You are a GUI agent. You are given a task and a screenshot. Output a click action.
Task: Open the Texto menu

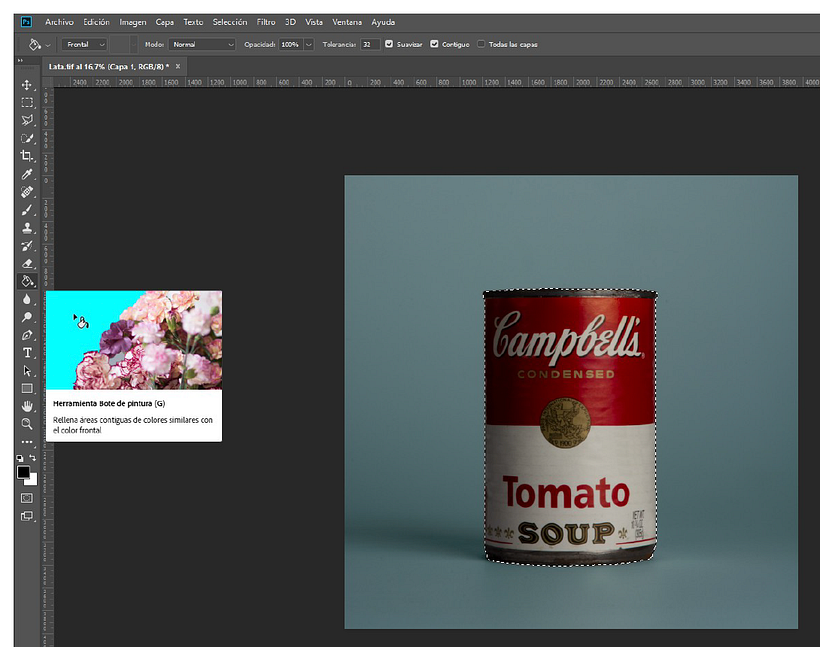[x=193, y=22]
